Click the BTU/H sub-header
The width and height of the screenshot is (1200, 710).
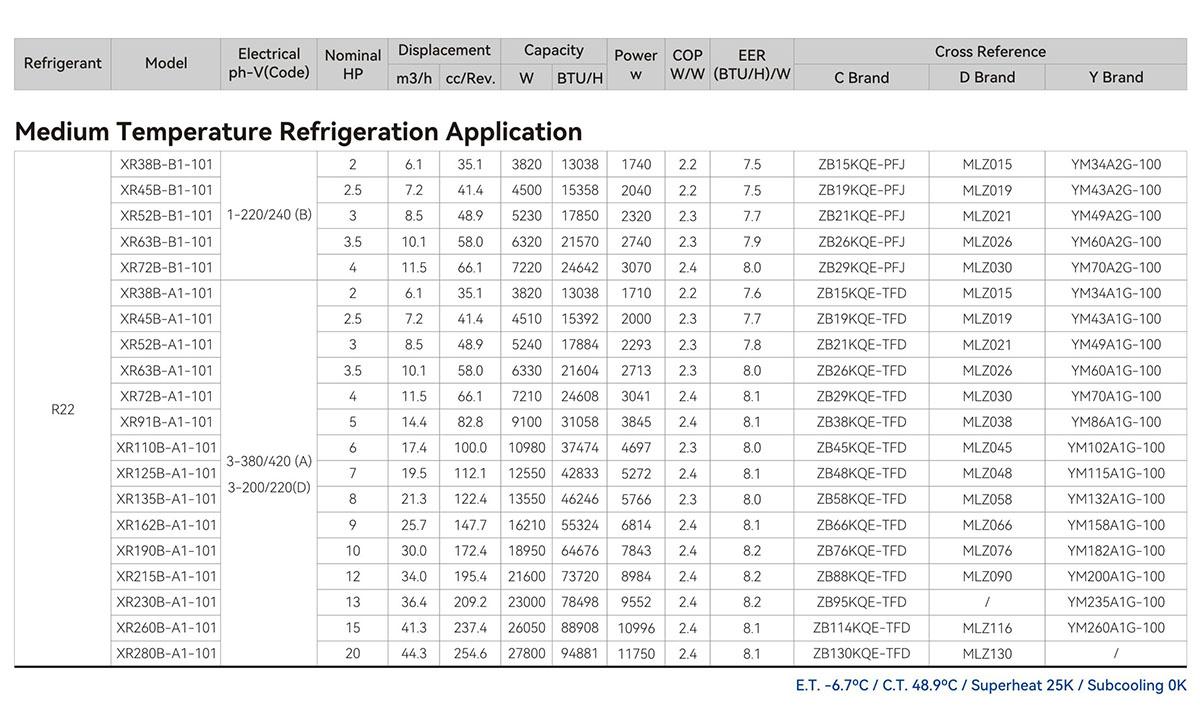click(x=580, y=78)
